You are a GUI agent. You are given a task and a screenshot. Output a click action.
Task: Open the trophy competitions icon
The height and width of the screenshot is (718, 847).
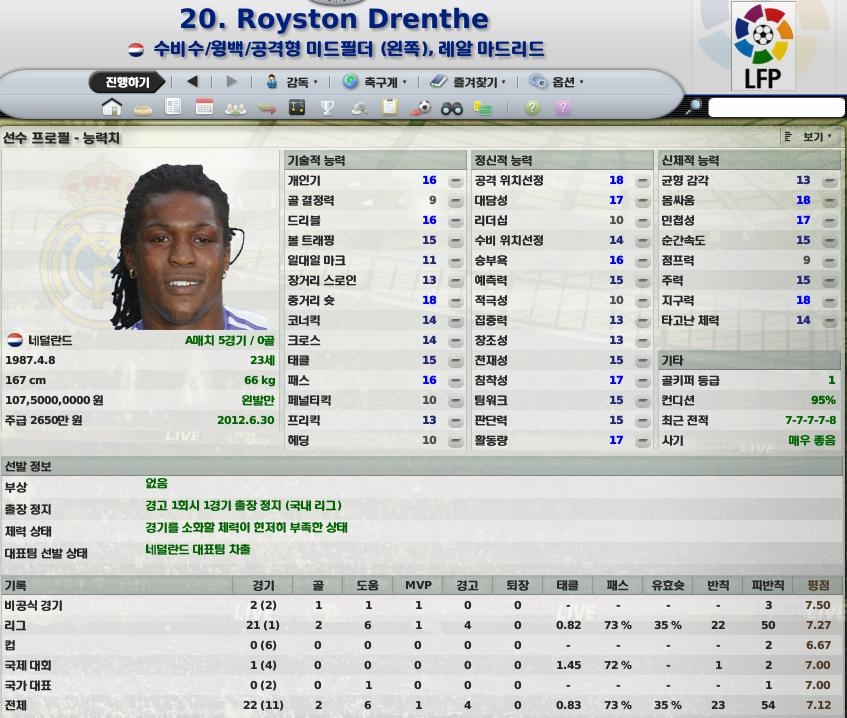(x=327, y=108)
